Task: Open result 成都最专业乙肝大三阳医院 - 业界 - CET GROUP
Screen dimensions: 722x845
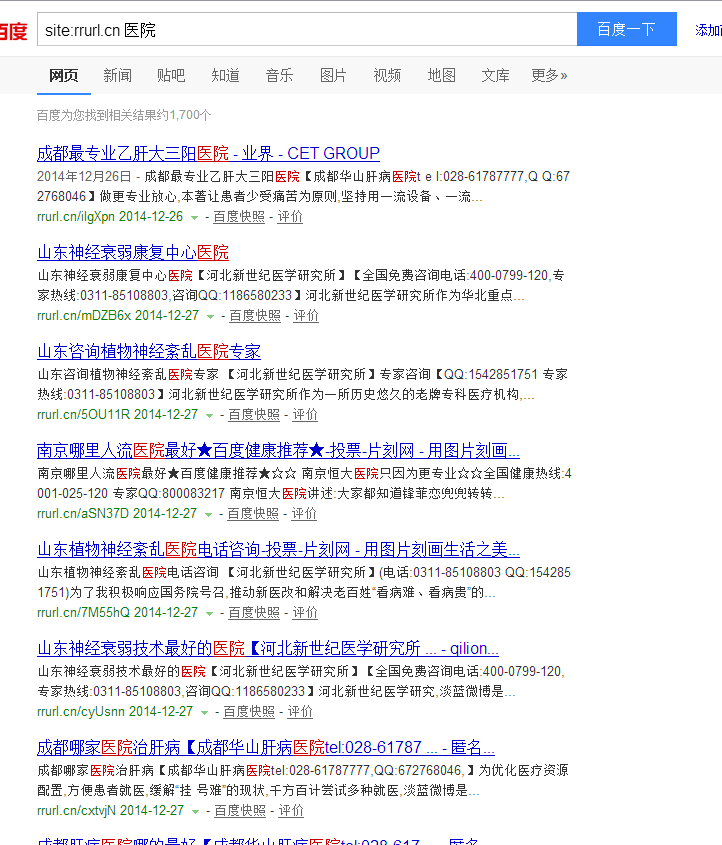Action: pyautogui.click(x=208, y=154)
